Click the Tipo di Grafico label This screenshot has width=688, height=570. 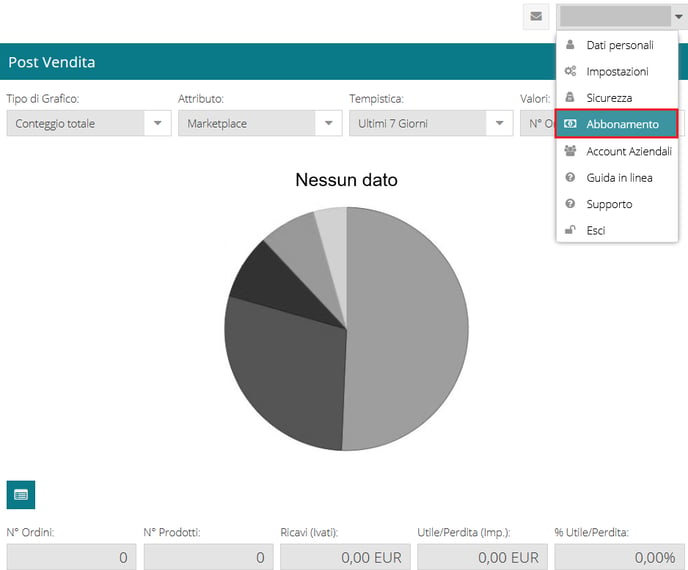43,99
